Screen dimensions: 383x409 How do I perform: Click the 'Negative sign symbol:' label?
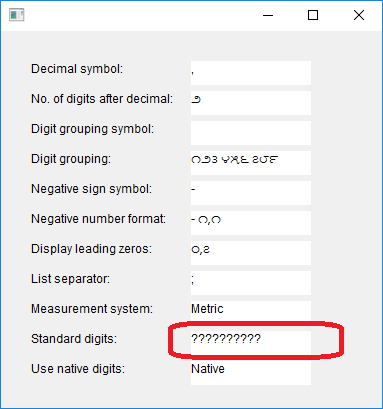point(92,189)
